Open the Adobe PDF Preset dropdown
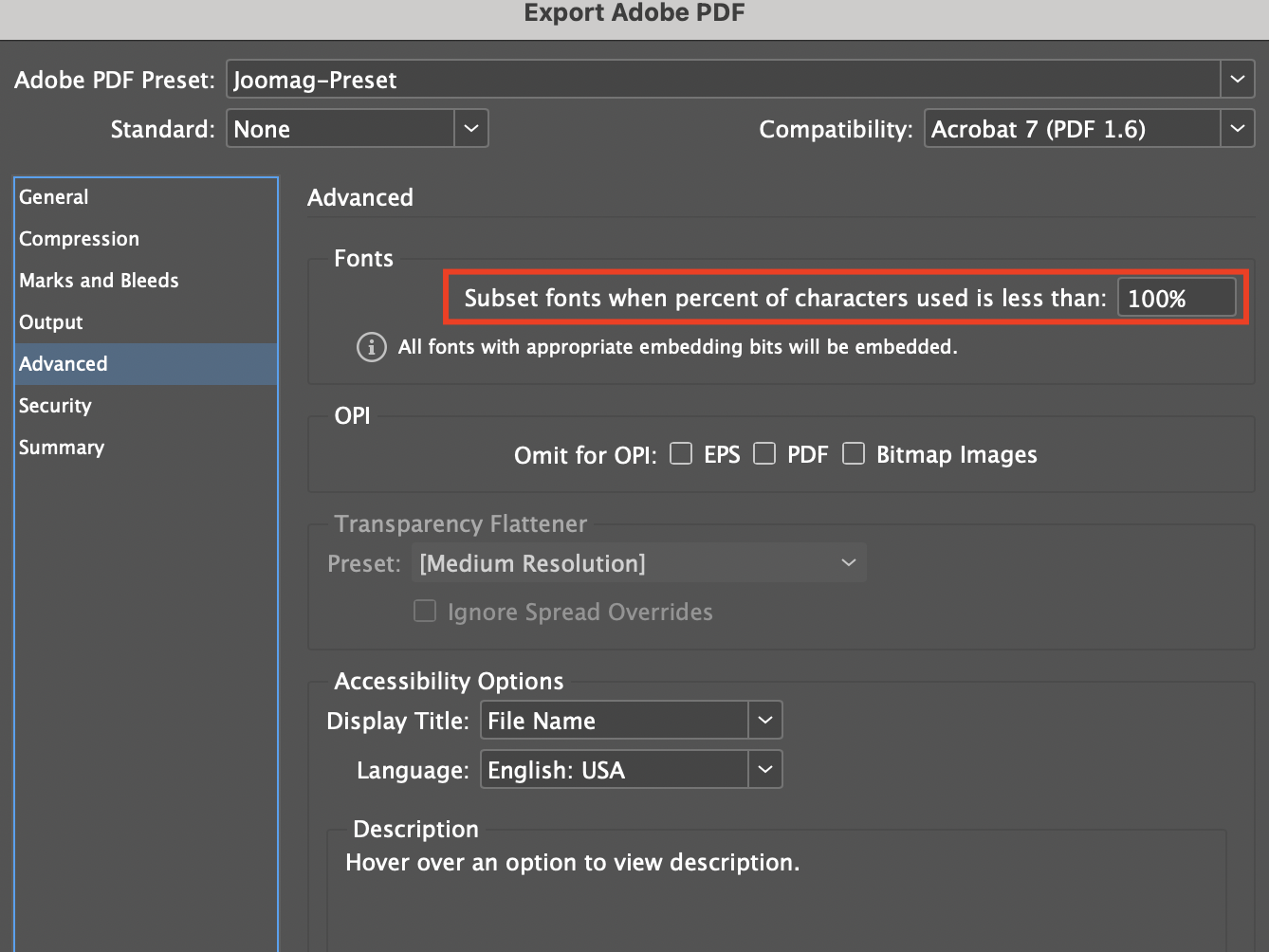 1237,80
